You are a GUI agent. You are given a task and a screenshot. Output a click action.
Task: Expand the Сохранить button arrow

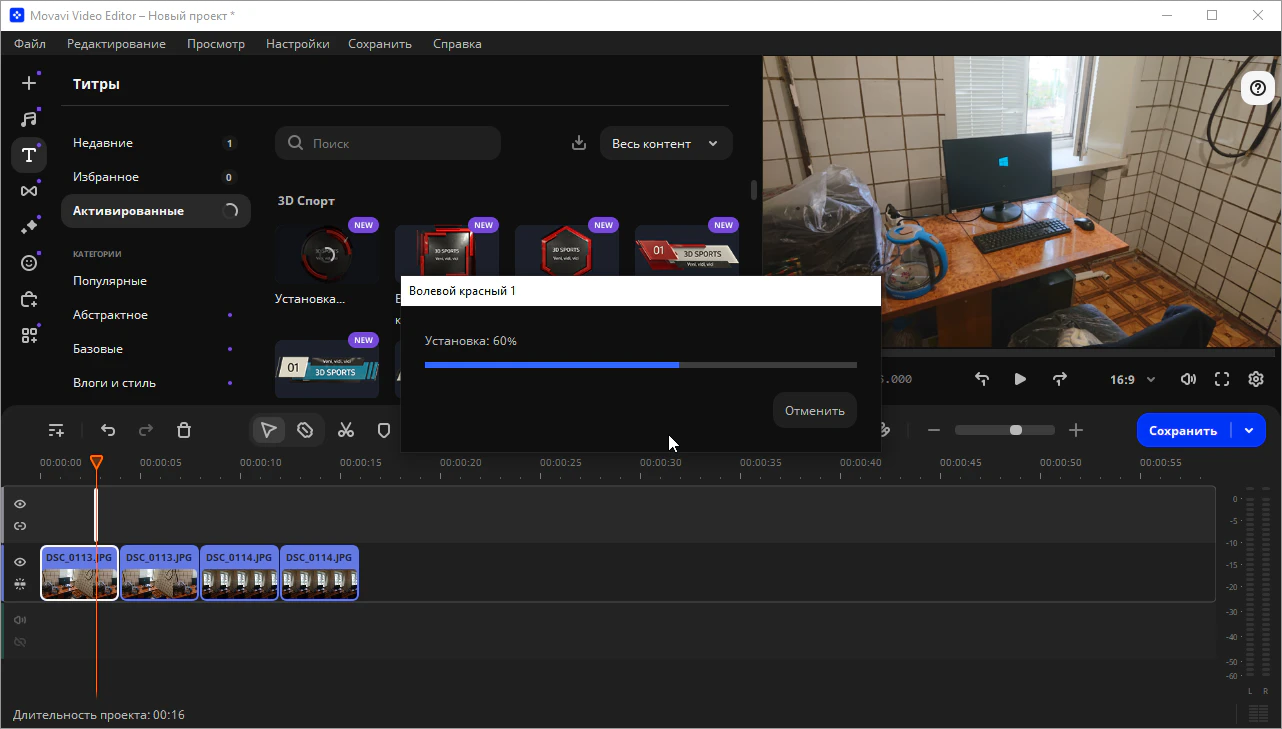[x=1249, y=430]
